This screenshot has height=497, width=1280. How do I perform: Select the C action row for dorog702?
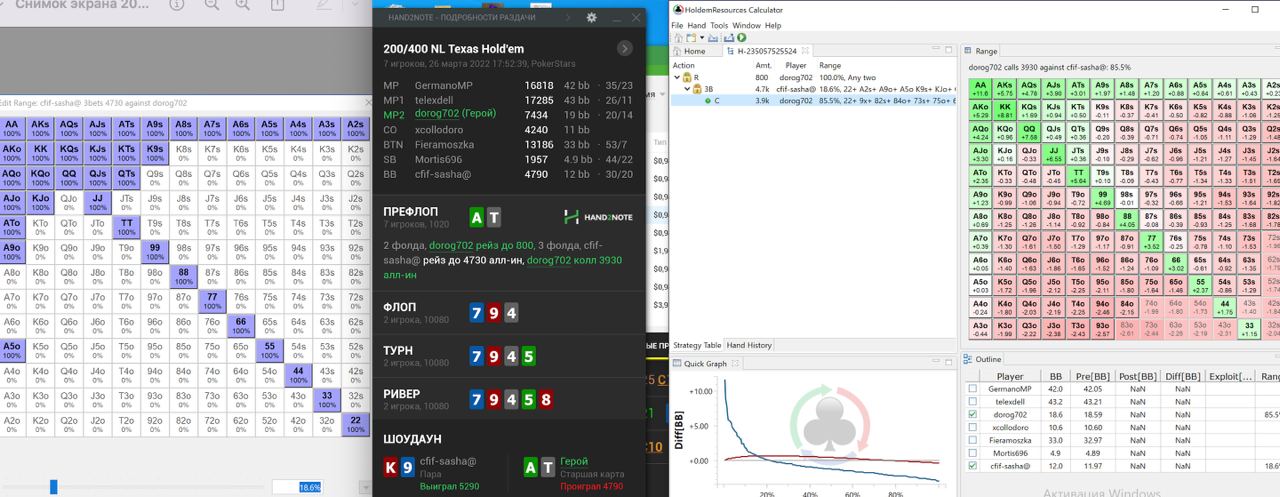click(x=814, y=100)
